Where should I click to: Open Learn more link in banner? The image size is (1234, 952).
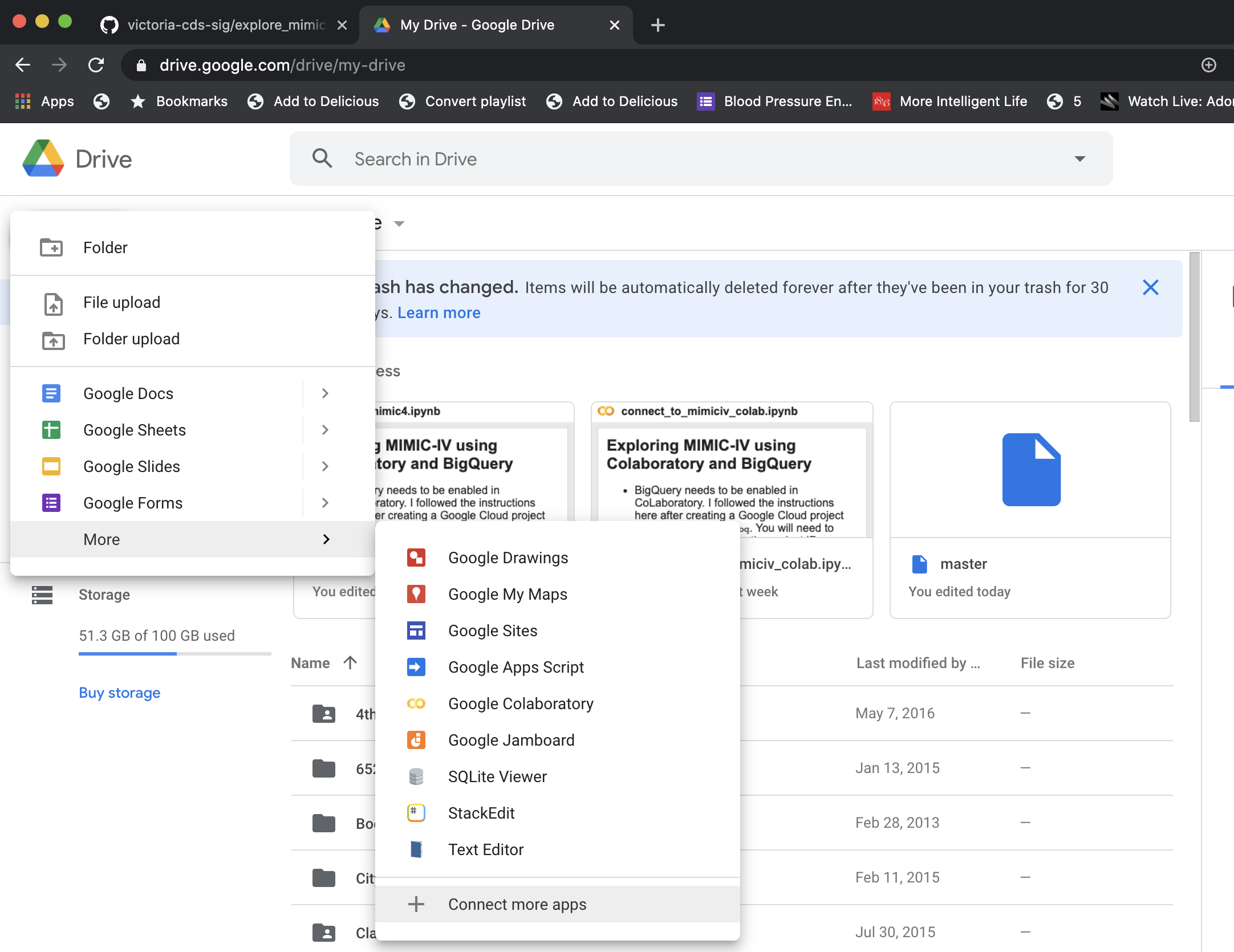coord(439,312)
